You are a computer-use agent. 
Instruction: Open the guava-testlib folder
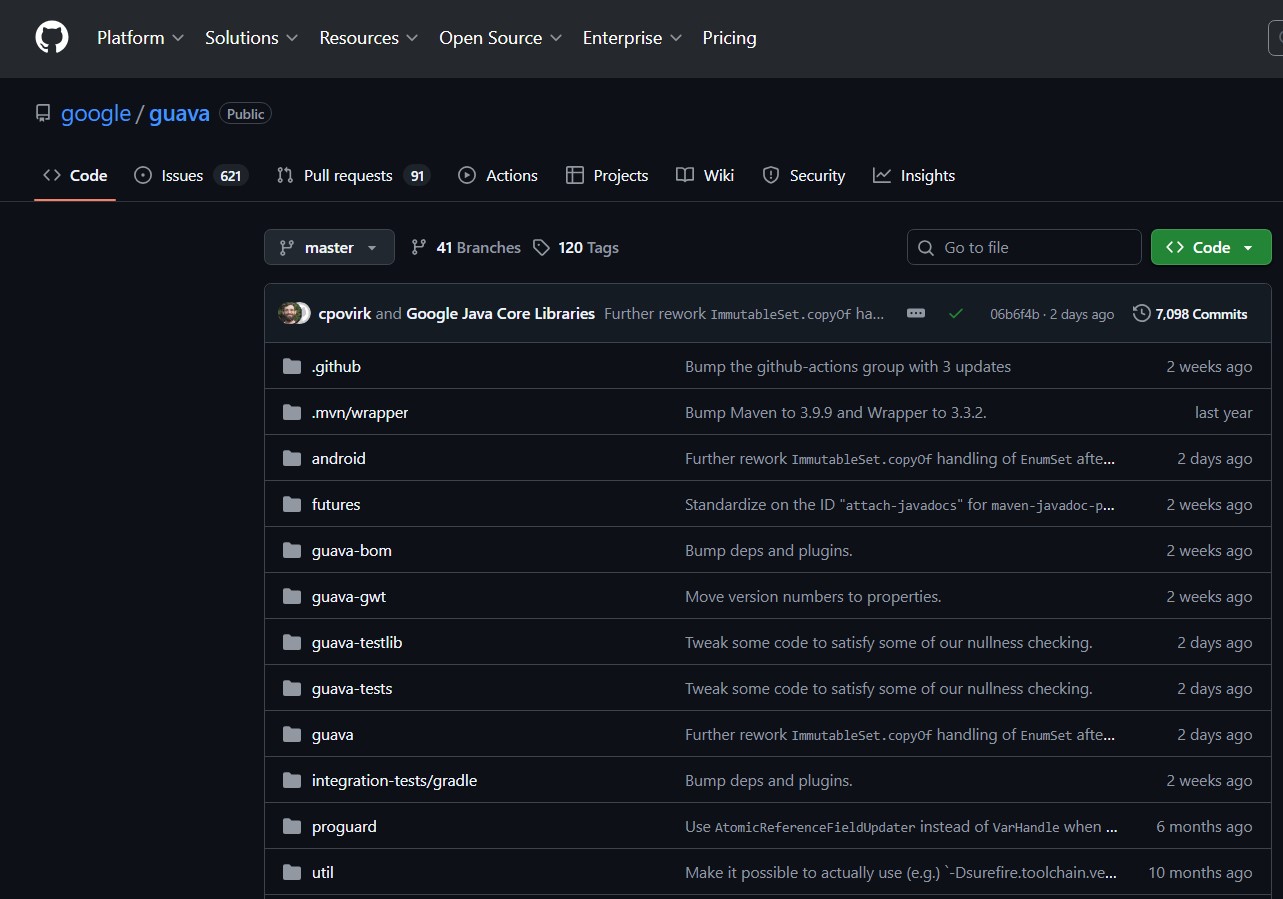tap(357, 643)
